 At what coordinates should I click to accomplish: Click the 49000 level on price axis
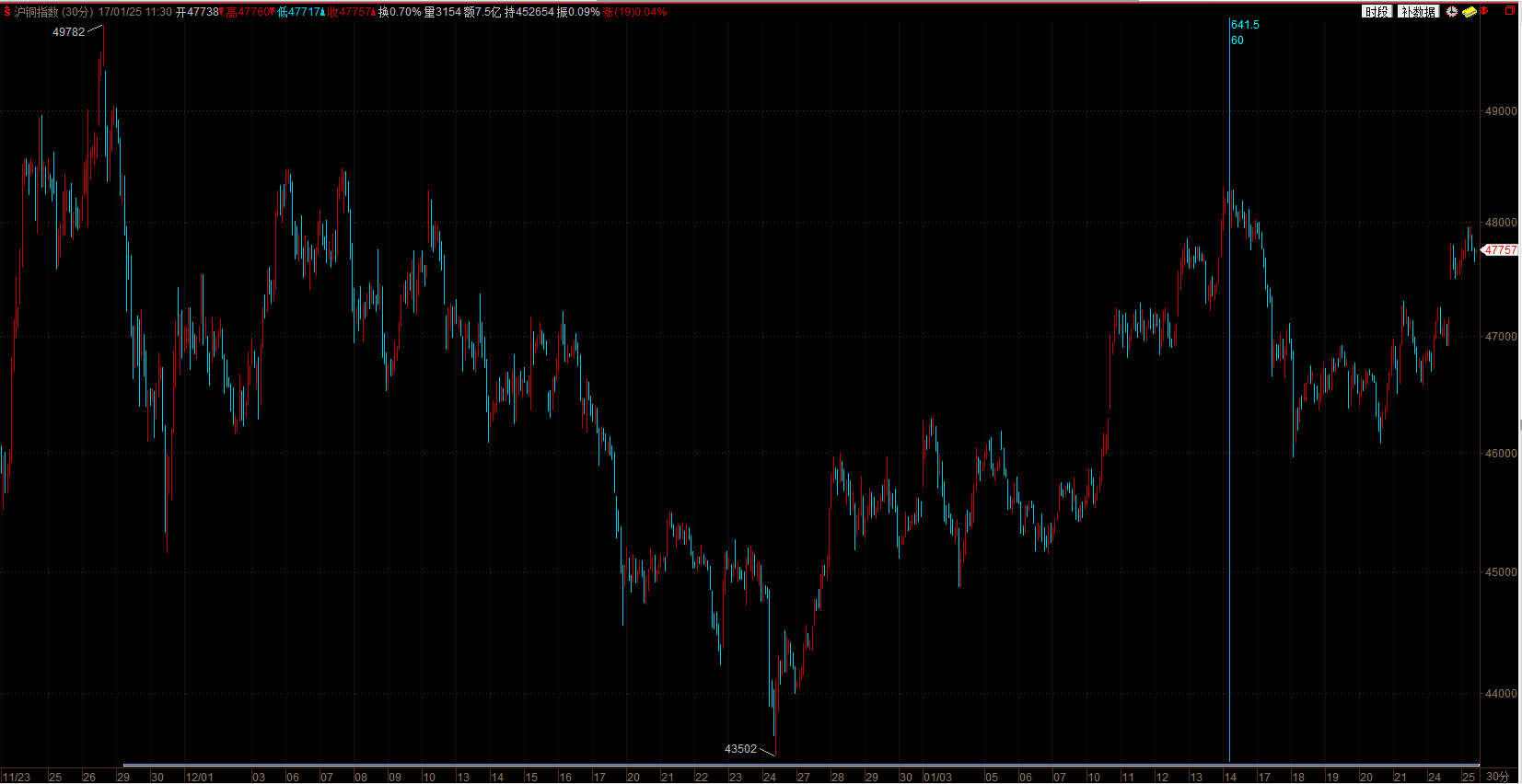1501,111
